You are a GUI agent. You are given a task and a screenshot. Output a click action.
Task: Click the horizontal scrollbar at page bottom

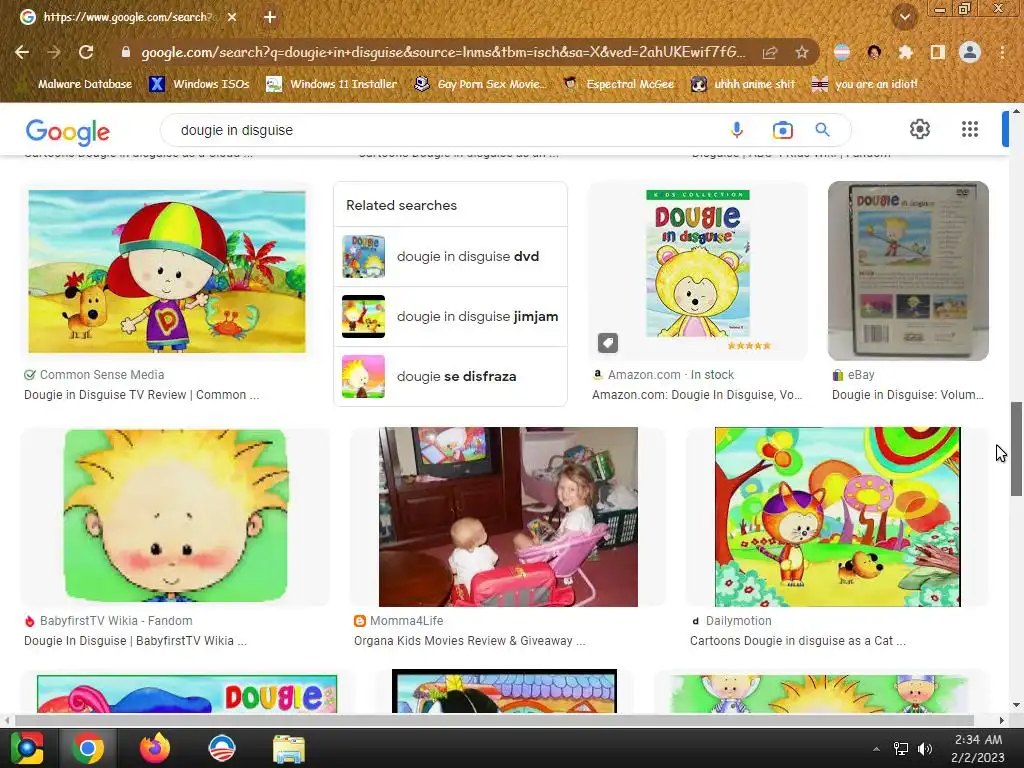tap(494, 720)
